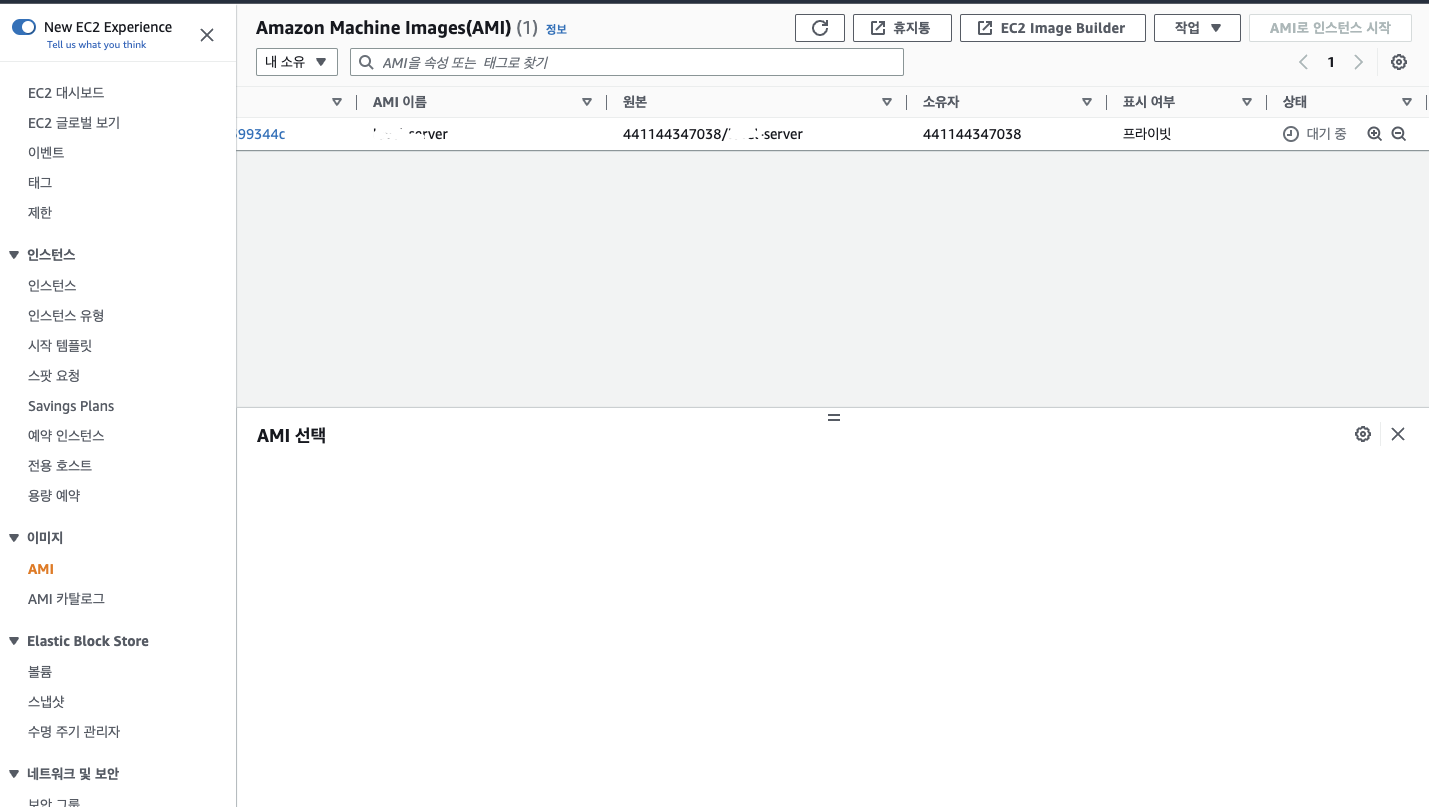The image size is (1429, 807).
Task: Toggle the New EC2 Experience switch
Action: (x=24, y=27)
